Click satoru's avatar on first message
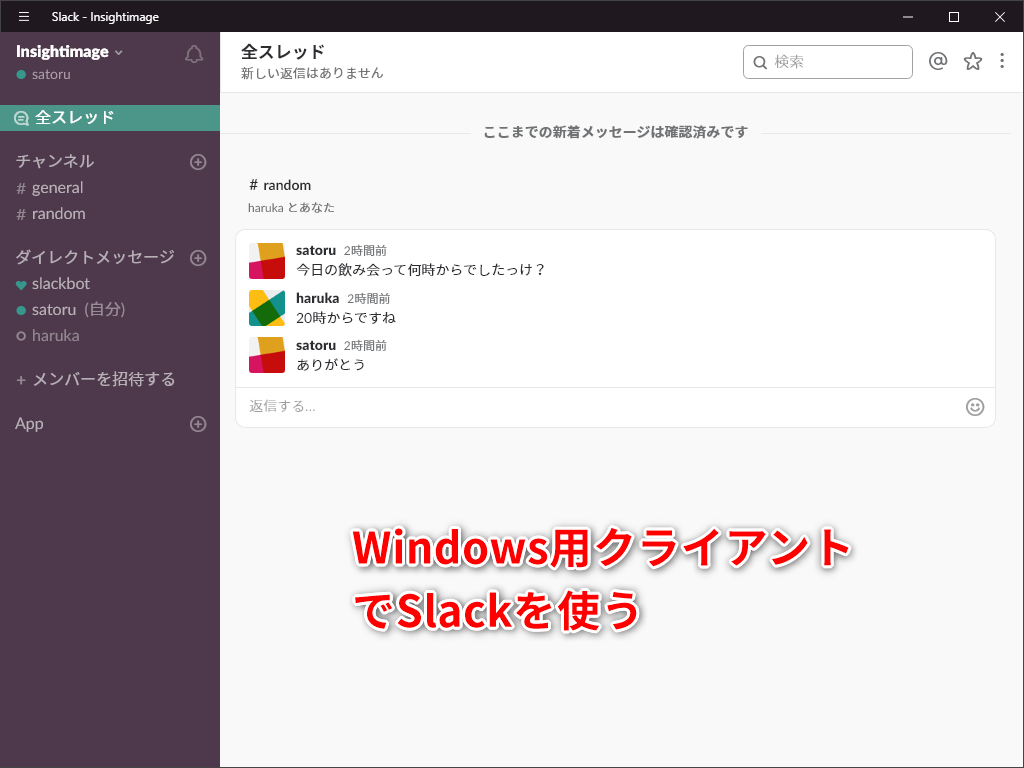Image resolution: width=1024 pixels, height=768 pixels. coord(267,261)
